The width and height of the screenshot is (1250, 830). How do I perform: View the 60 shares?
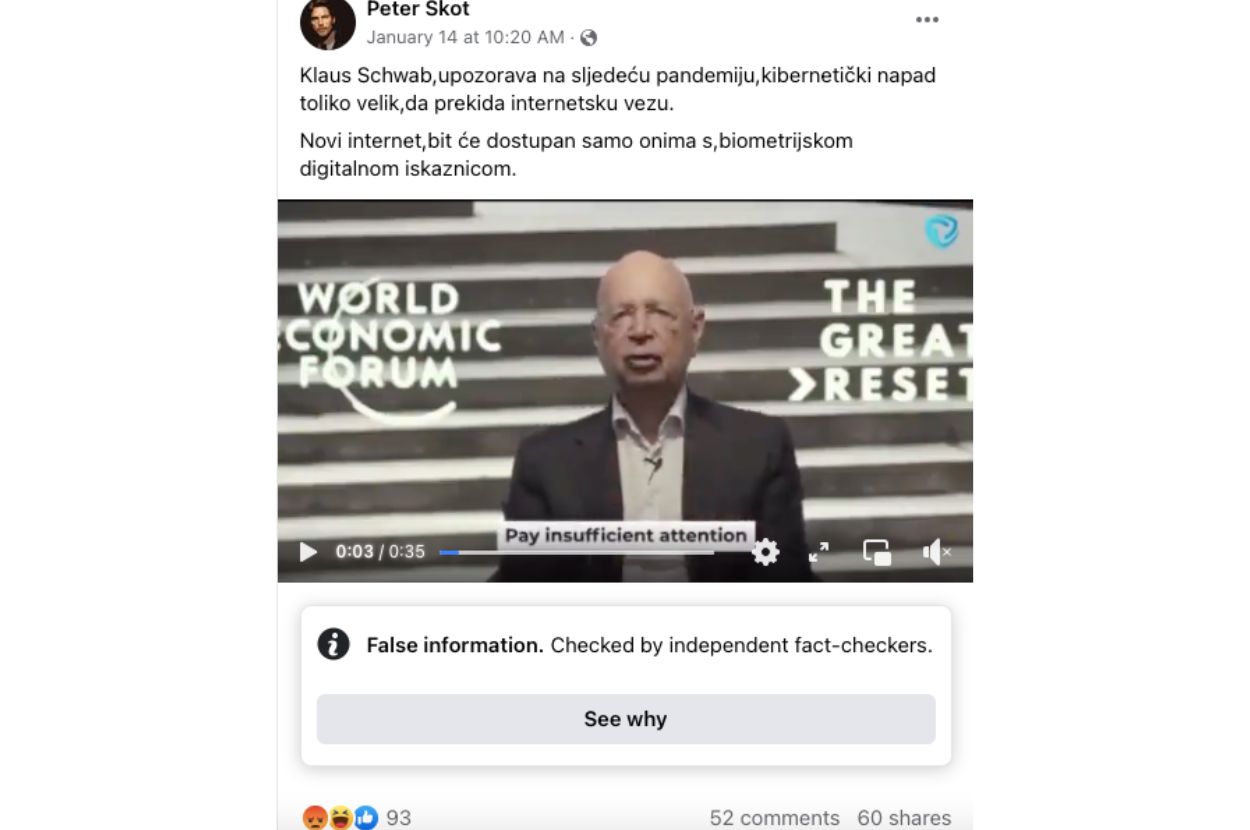[x=904, y=818]
